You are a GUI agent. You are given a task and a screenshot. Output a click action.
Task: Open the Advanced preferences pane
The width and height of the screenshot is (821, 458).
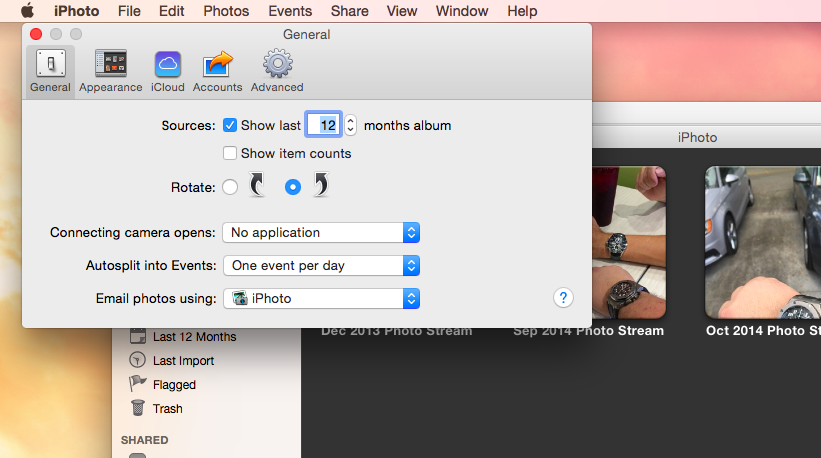tap(277, 71)
